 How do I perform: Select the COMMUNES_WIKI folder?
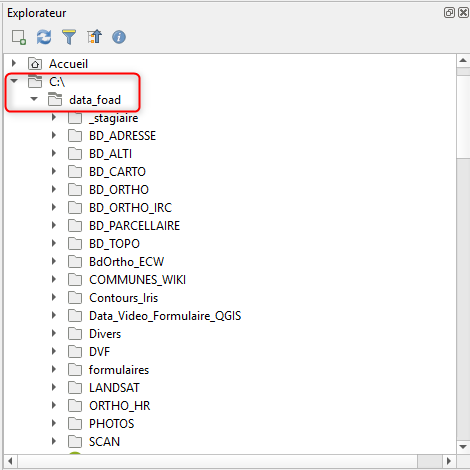click(x=137, y=280)
